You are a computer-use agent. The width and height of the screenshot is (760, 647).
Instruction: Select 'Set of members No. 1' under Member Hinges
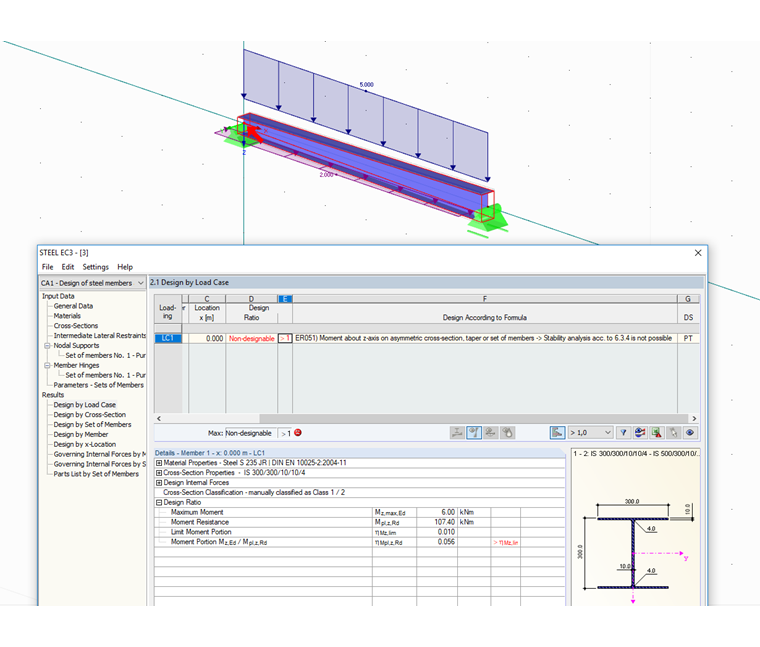pos(105,375)
